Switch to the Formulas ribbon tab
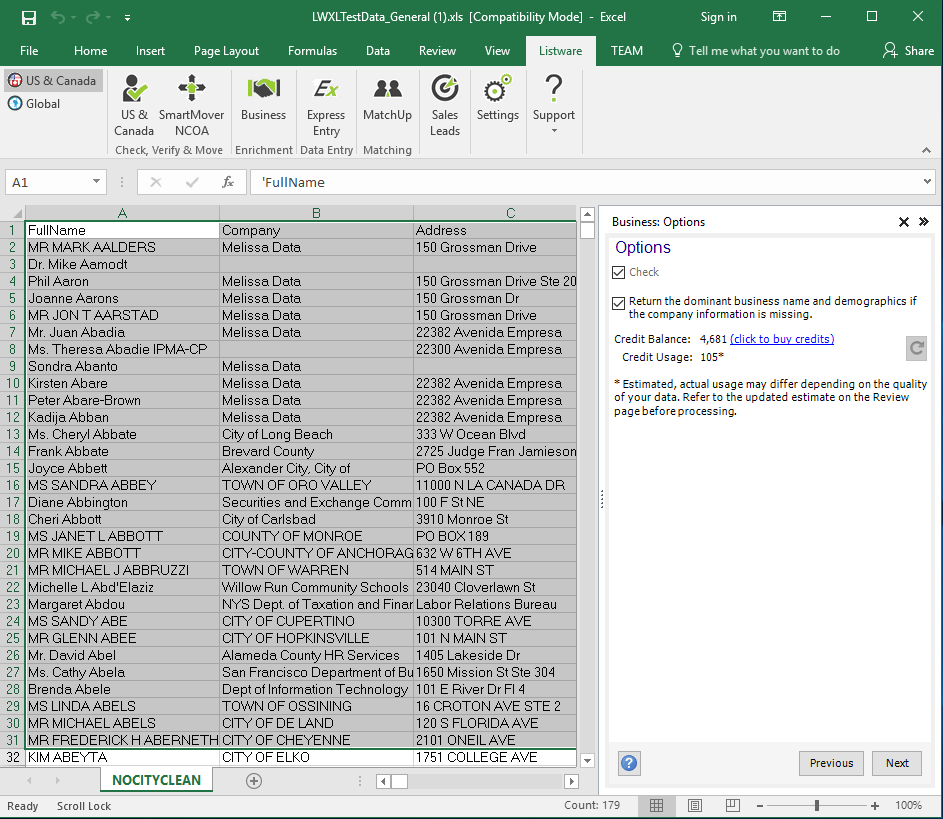Screen dimensions: 943x819 coord(312,51)
